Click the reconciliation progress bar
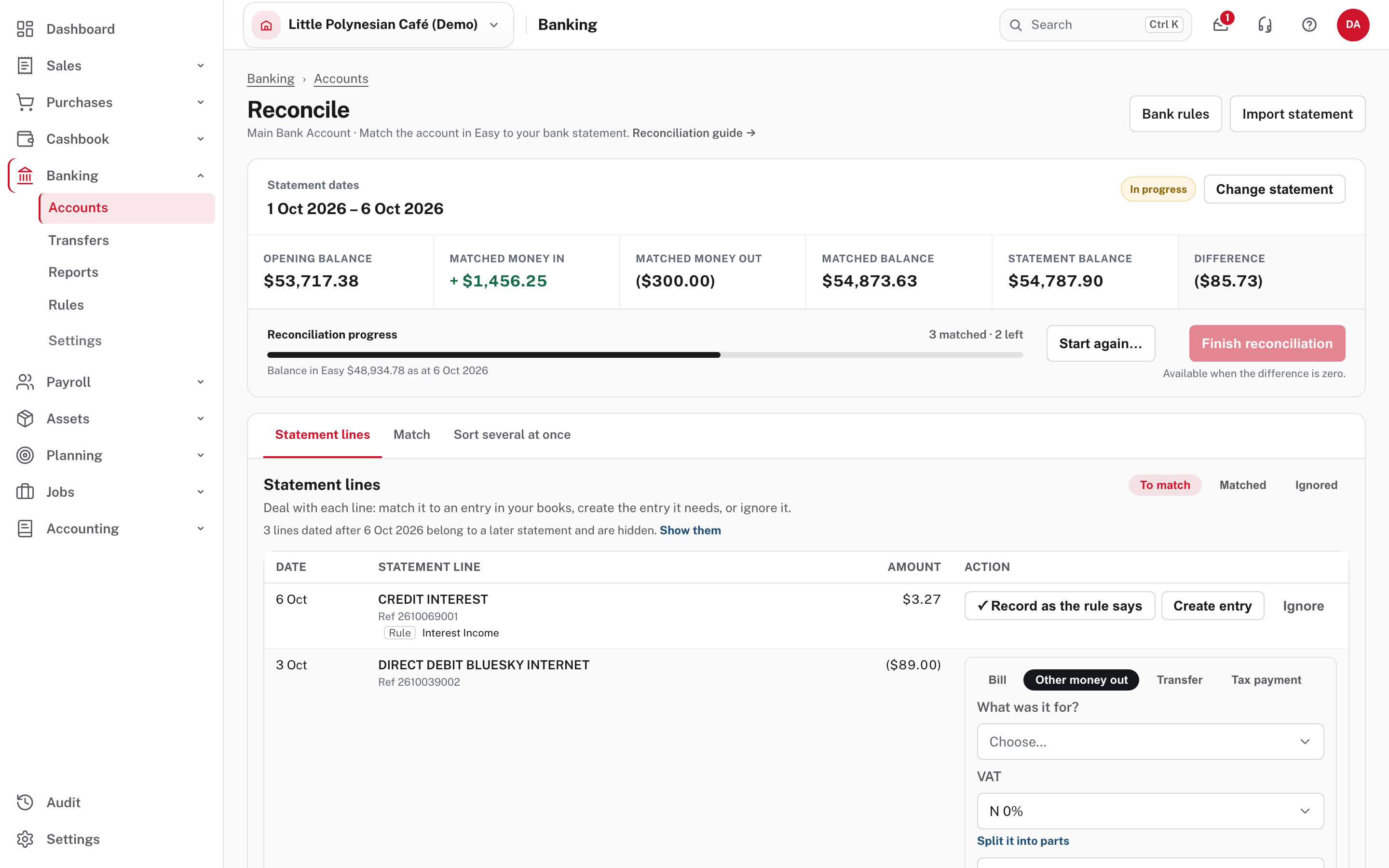 (x=645, y=355)
